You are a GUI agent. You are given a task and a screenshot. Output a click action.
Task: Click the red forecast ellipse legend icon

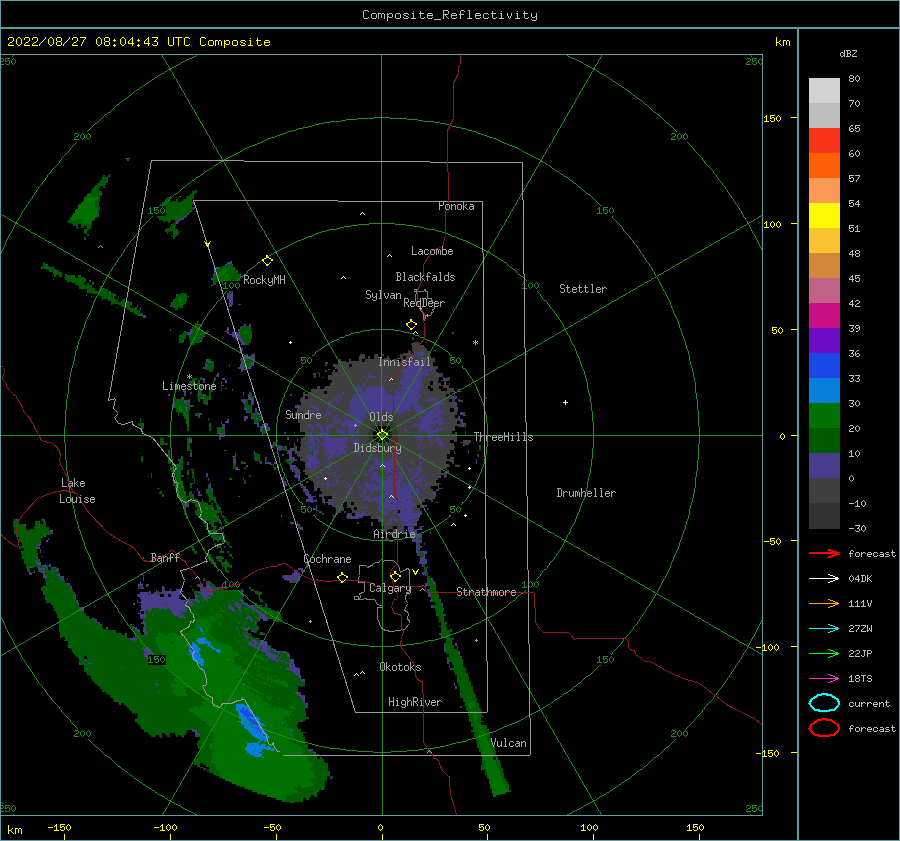pos(824,728)
